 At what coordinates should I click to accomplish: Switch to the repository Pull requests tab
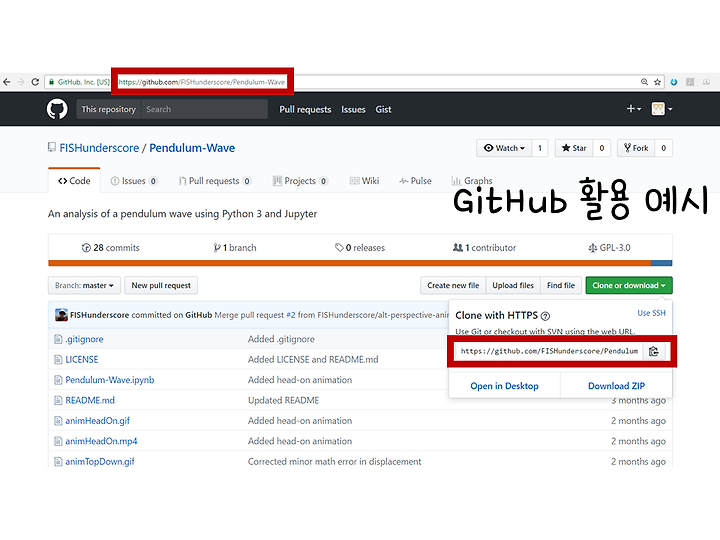[x=215, y=181]
